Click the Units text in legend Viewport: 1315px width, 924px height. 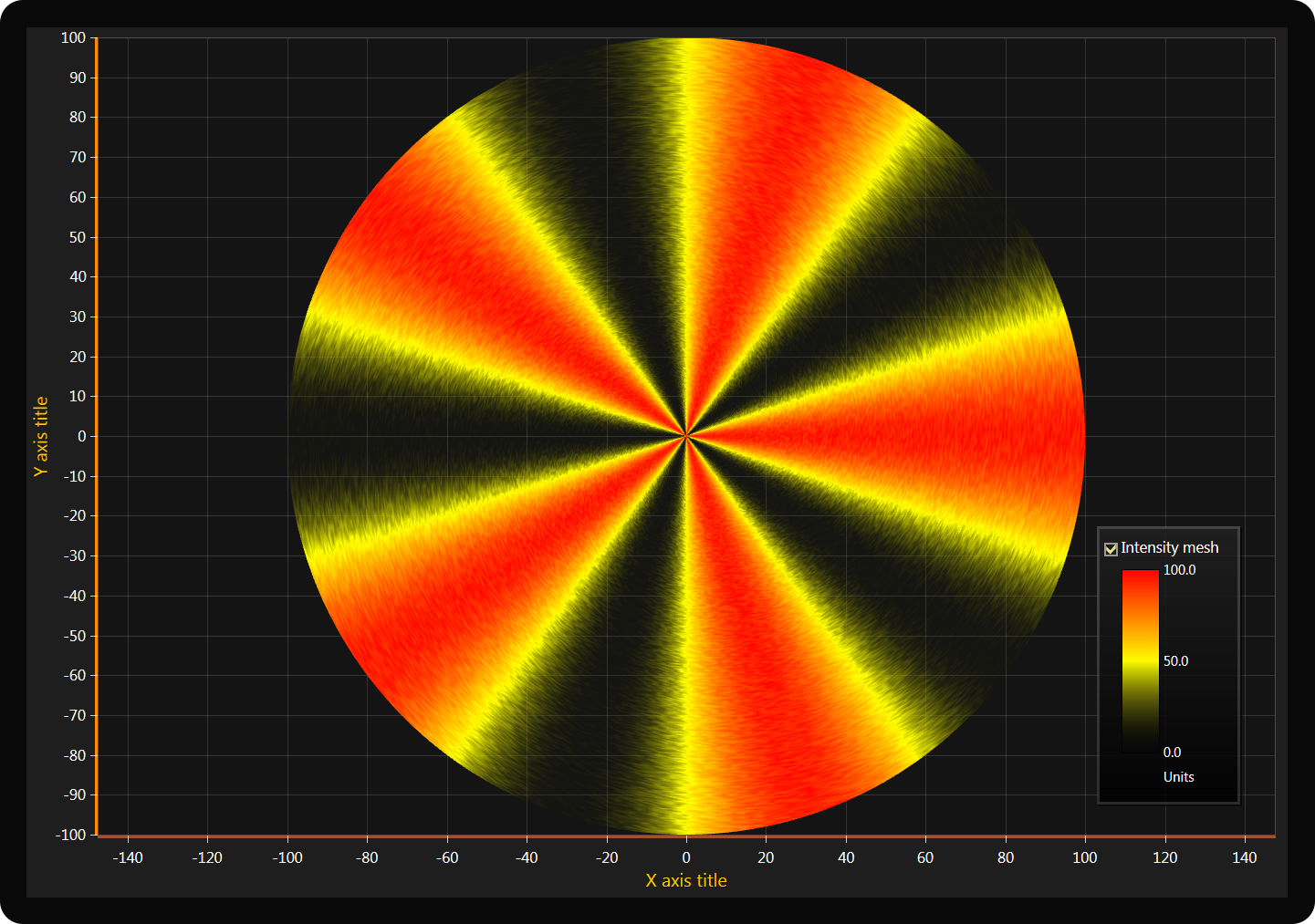[x=1178, y=777]
